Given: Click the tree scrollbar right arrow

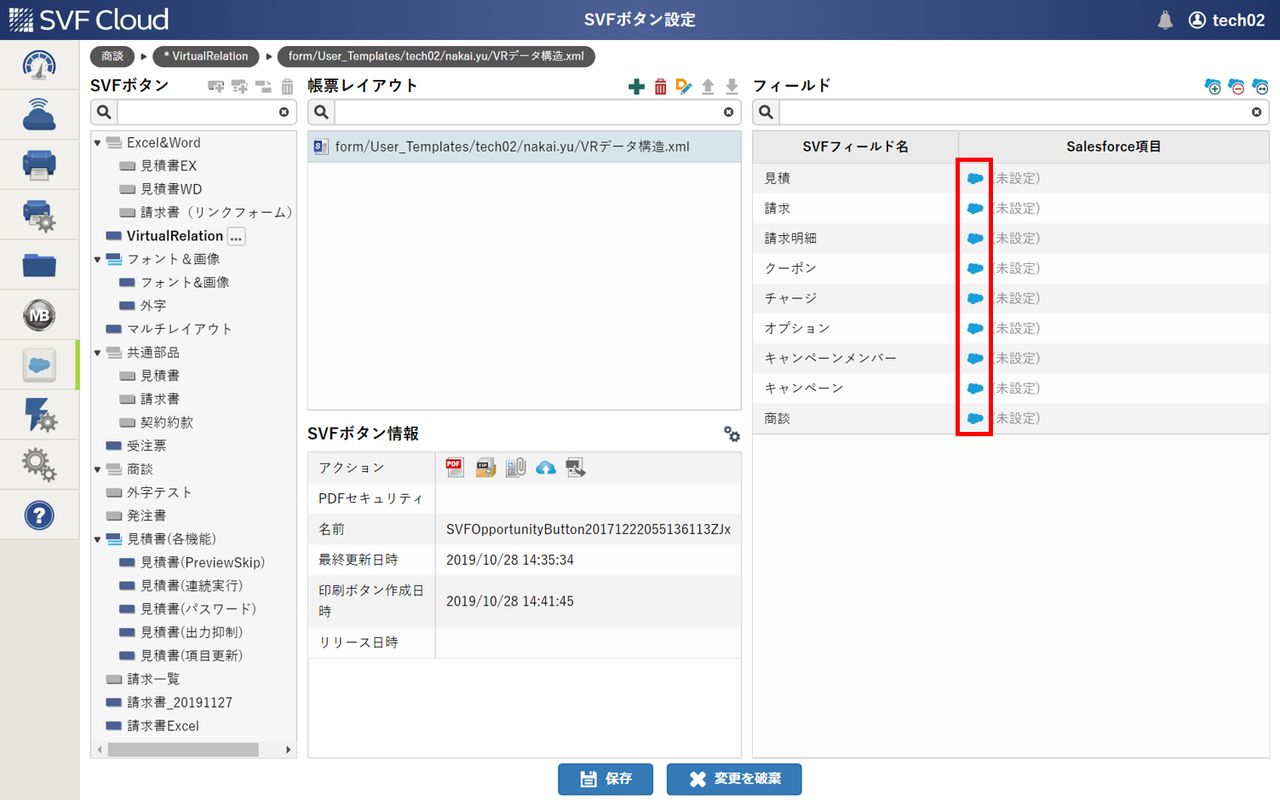Looking at the screenshot, I should click(x=289, y=749).
